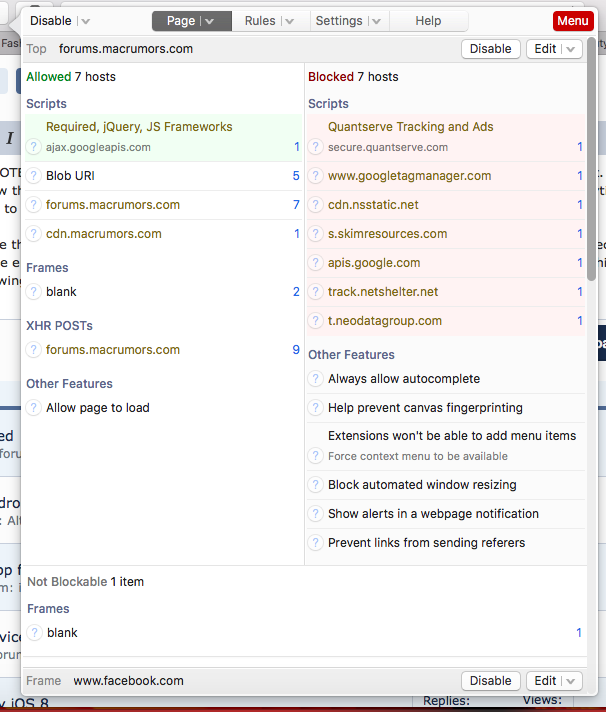Screen dimensions: 606x712
Task: Click the red Menu button
Action: pos(573,21)
